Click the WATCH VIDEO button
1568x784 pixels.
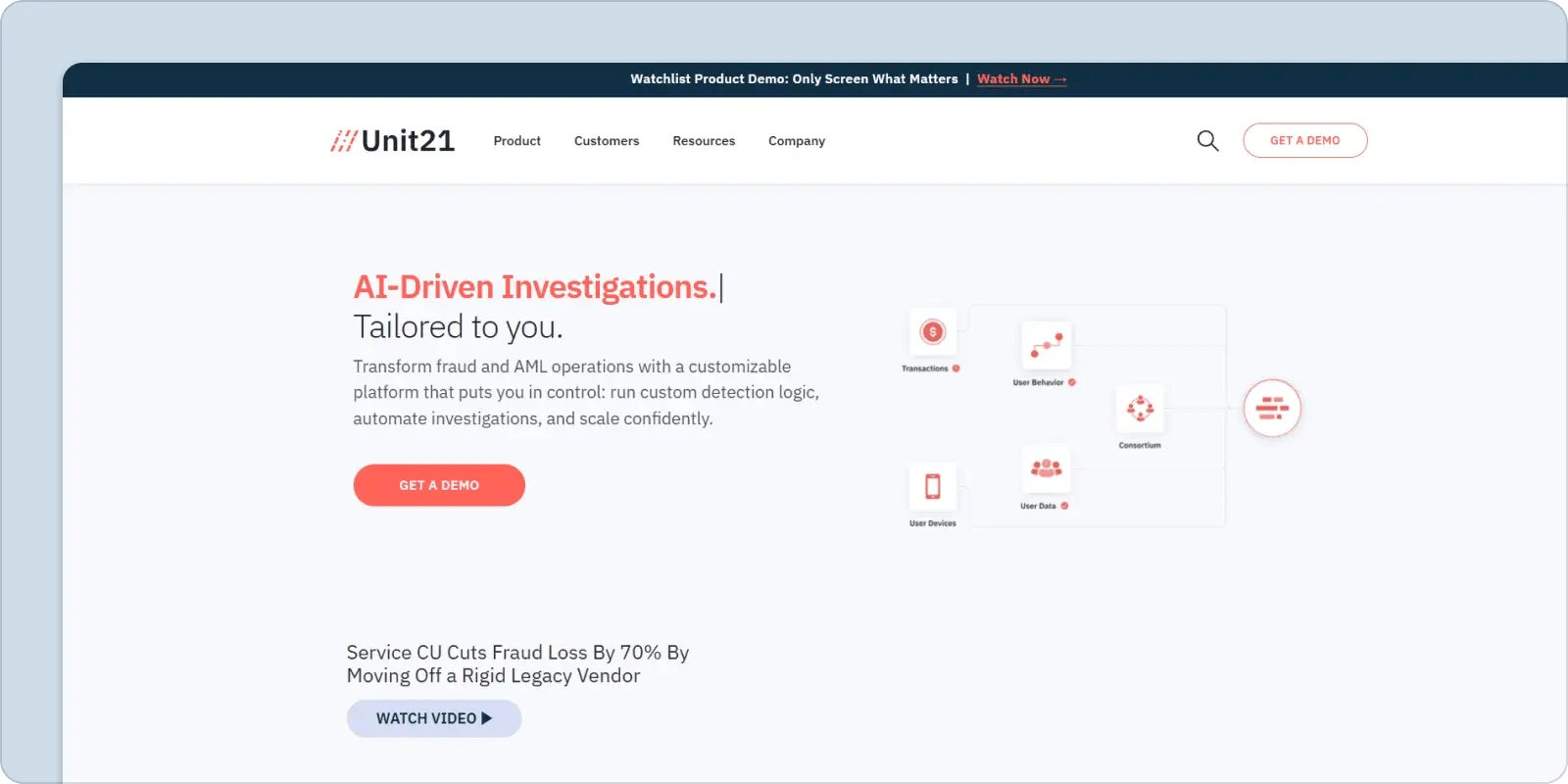(434, 718)
